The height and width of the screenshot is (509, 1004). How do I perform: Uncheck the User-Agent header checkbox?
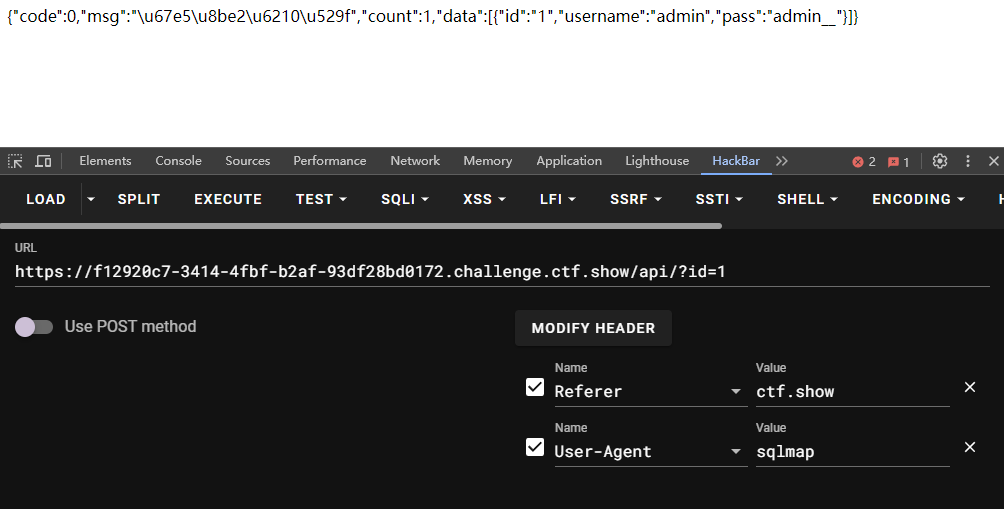pos(535,448)
